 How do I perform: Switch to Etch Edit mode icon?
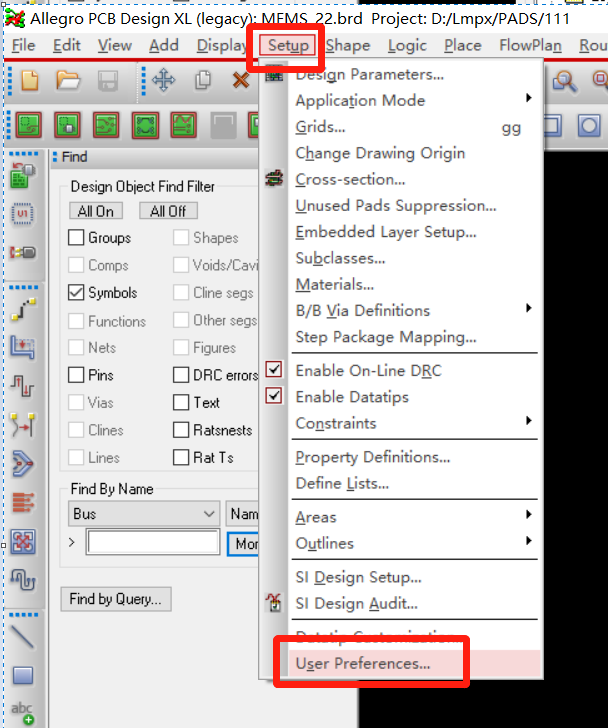[x=106, y=125]
